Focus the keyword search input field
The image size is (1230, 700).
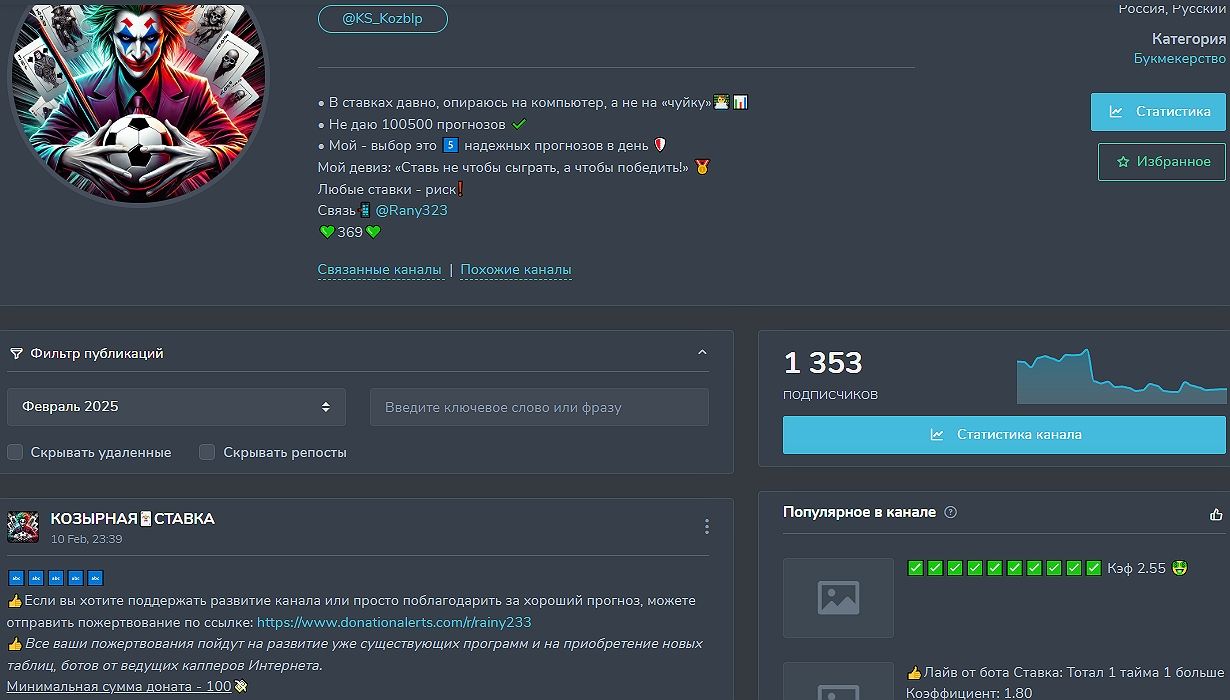pyautogui.click(x=539, y=407)
